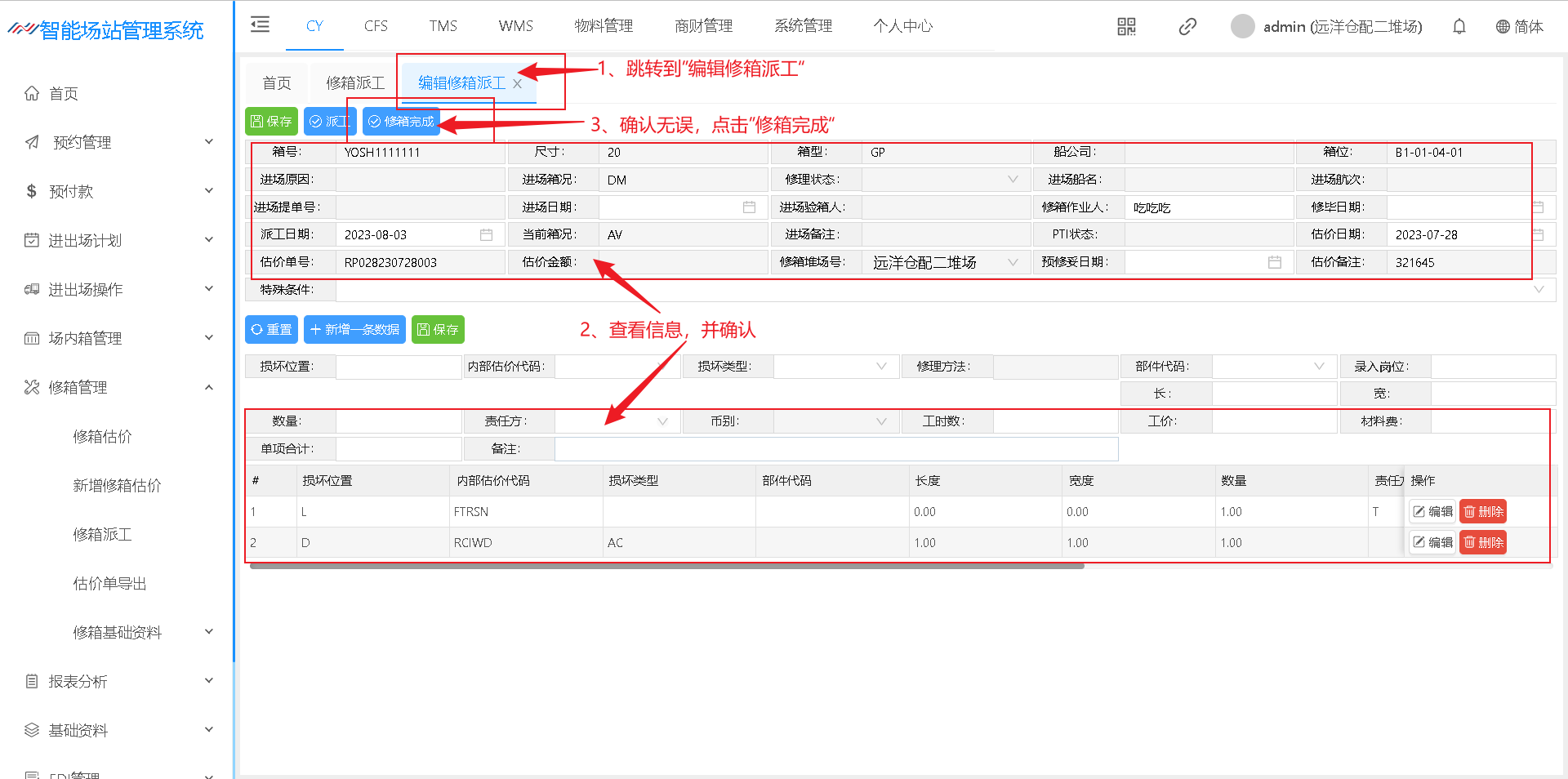Switch to the WMS top menu
The image size is (1568, 779).
pos(515,26)
